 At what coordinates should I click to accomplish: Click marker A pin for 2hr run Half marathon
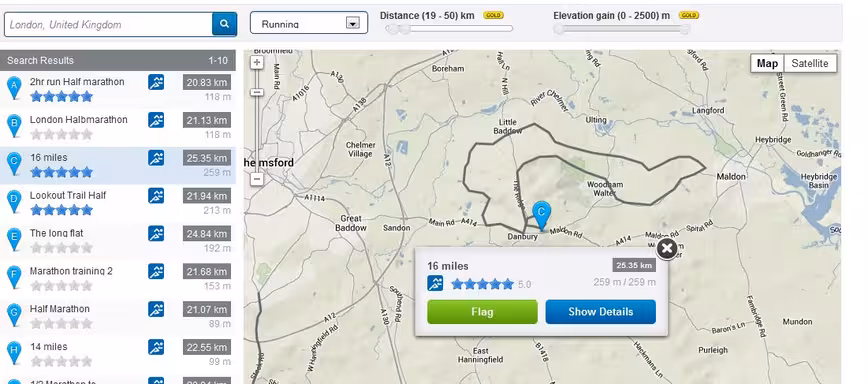point(14,88)
